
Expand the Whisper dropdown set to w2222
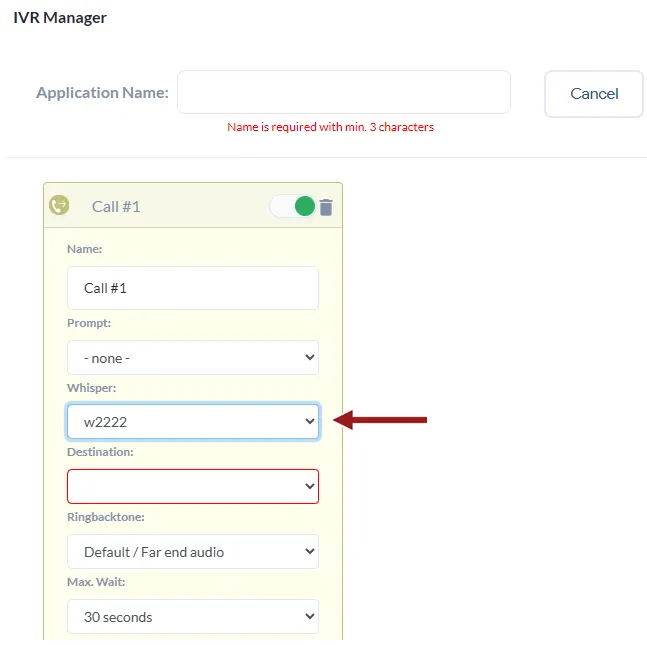click(x=192, y=422)
